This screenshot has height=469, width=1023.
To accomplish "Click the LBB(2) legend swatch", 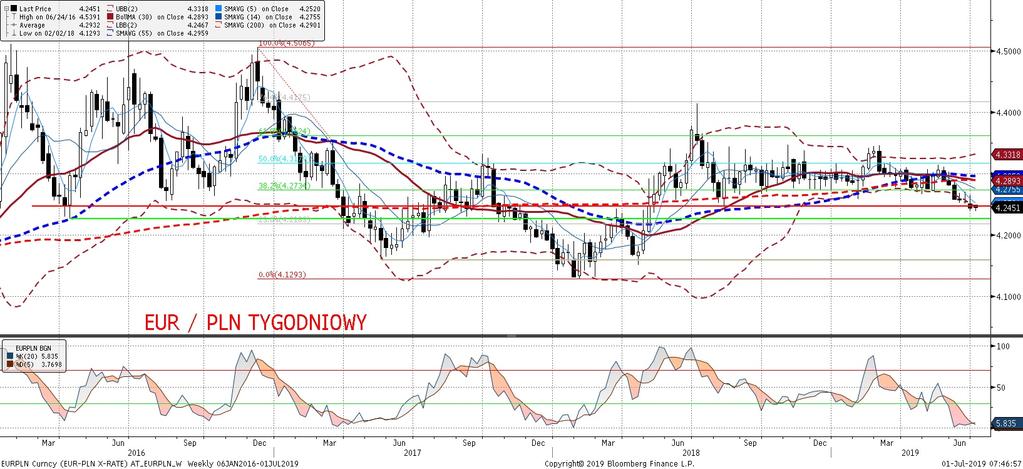I will [x=109, y=25].
